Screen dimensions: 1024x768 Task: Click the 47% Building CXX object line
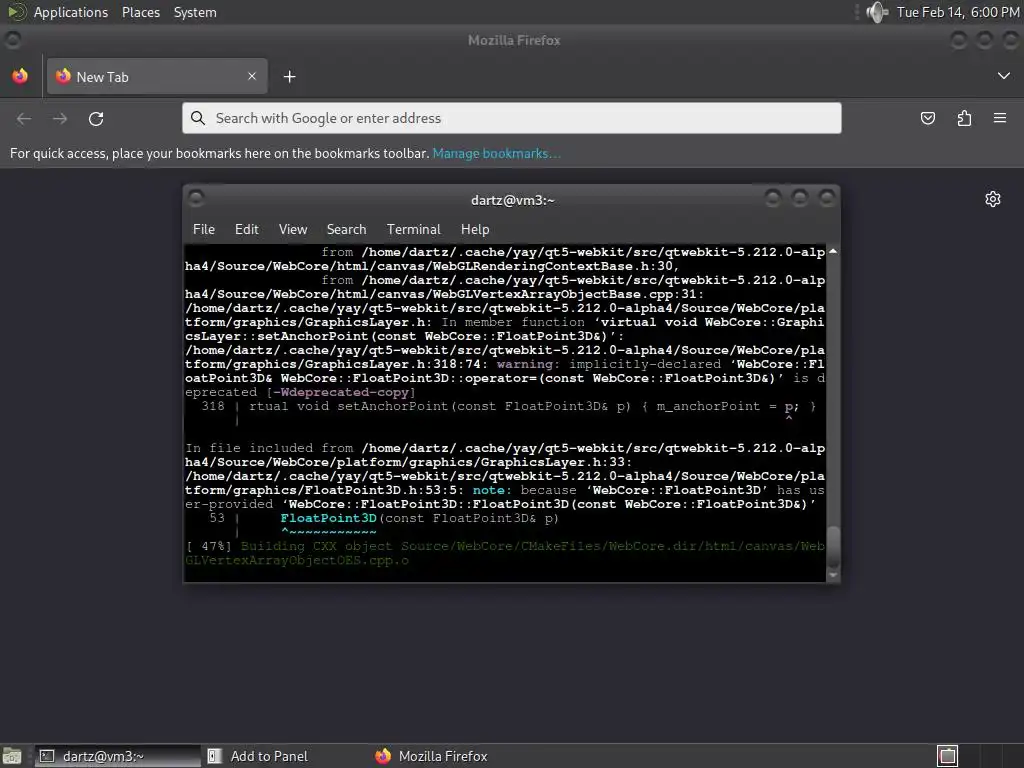pyautogui.click(x=505, y=553)
